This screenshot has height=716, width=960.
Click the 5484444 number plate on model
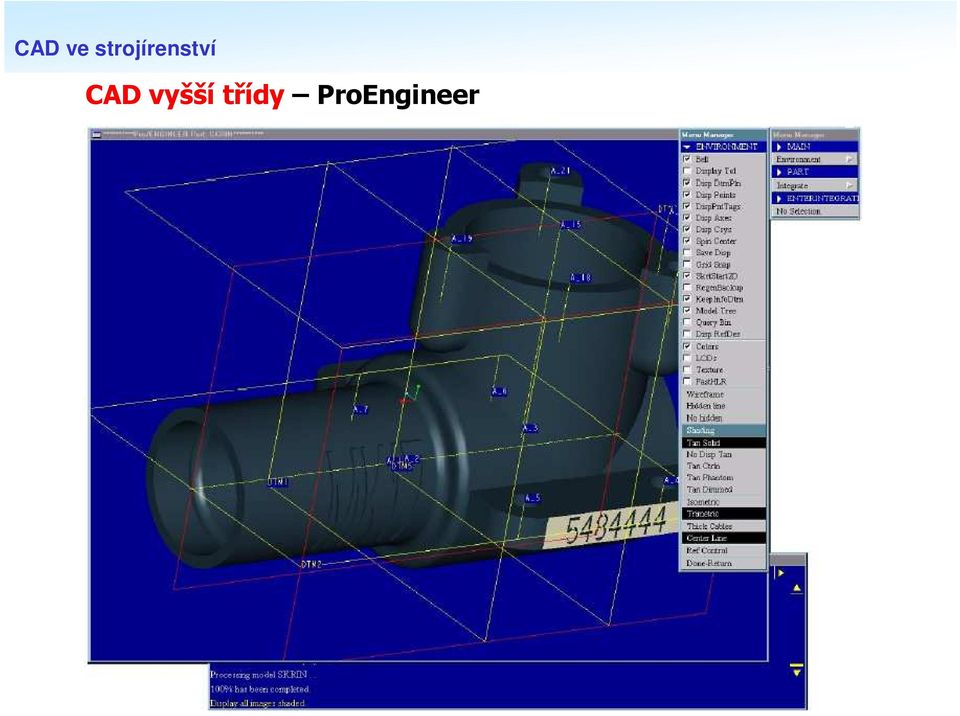click(x=612, y=526)
